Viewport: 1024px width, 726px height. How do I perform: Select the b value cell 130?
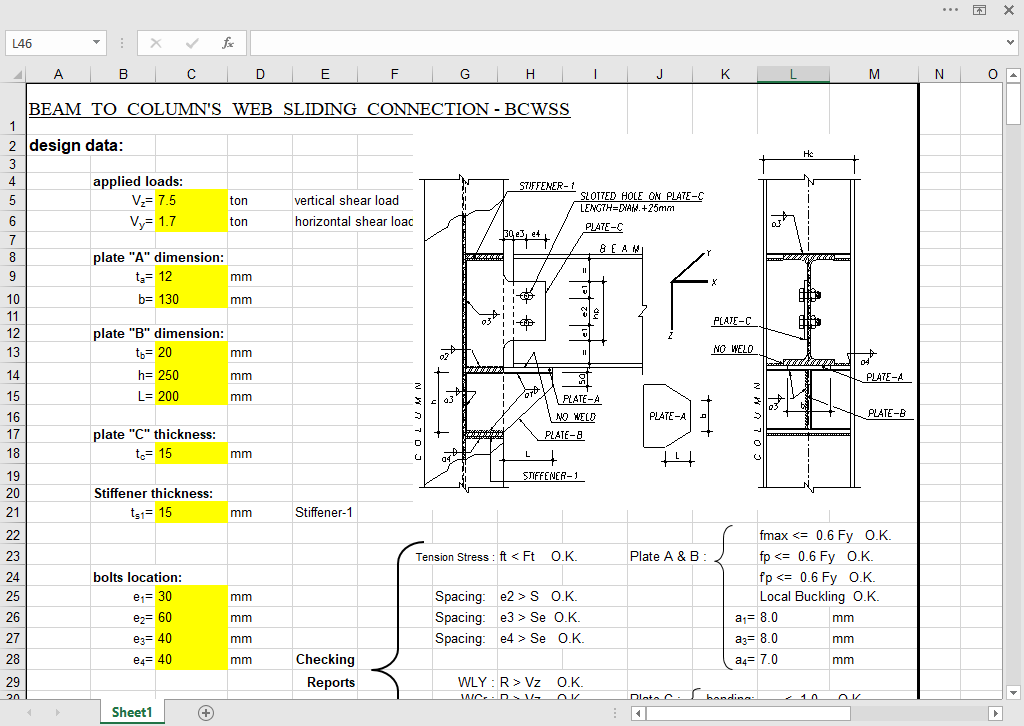coord(191,299)
